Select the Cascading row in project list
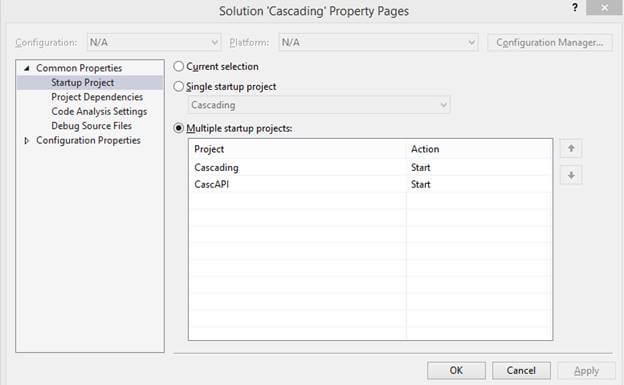The height and width of the screenshot is (385, 624). [370, 168]
